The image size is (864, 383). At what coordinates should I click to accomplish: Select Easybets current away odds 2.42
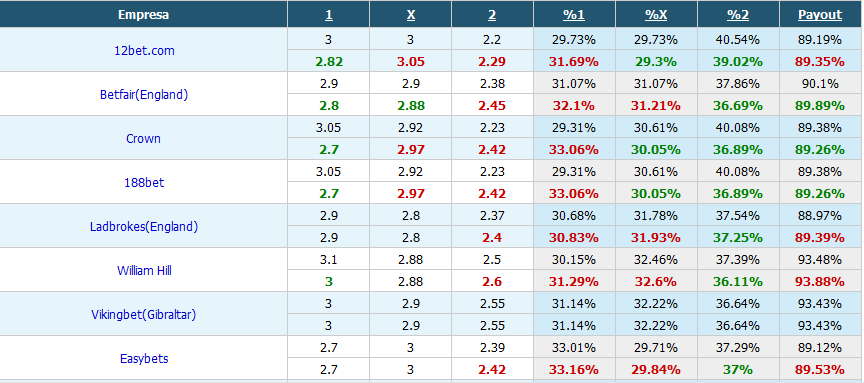point(492,370)
